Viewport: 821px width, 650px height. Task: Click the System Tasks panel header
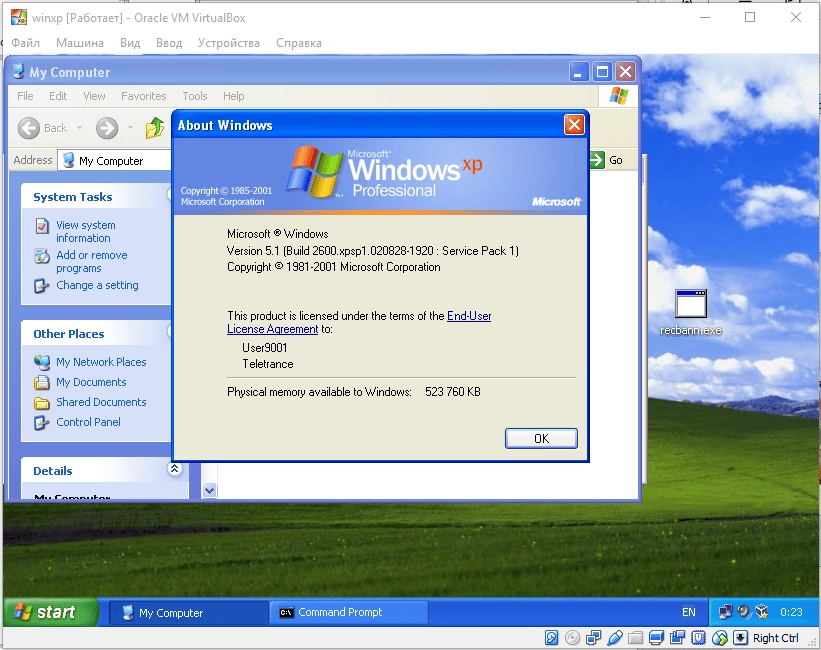coord(97,197)
